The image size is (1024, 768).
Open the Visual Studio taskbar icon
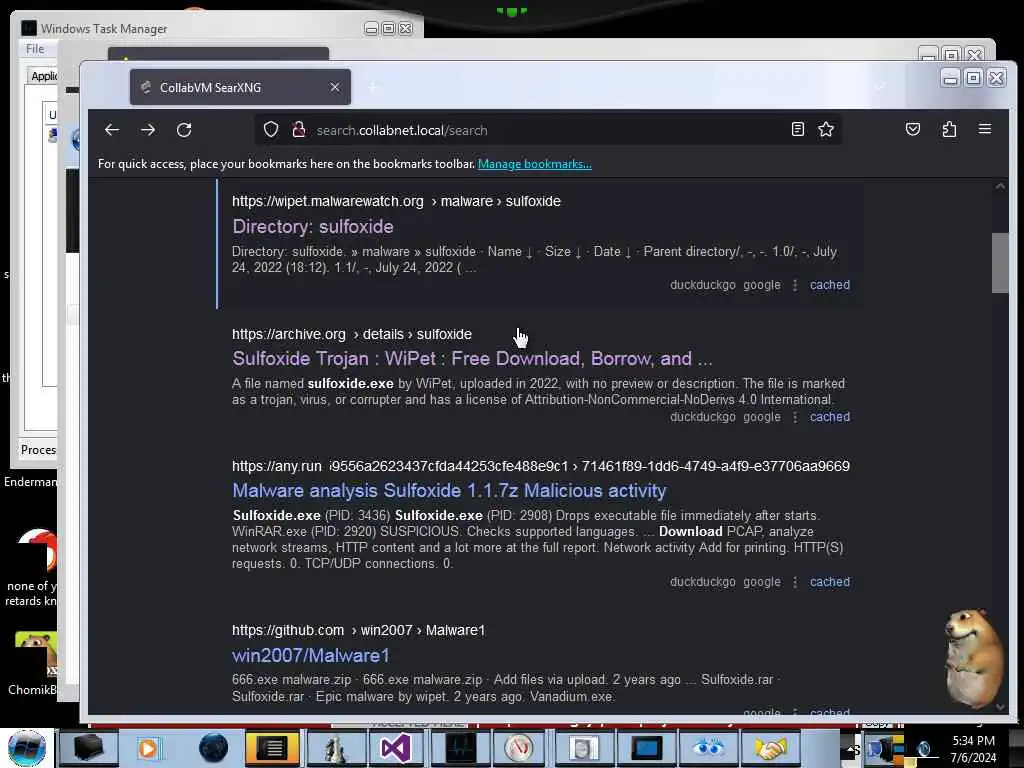395,748
